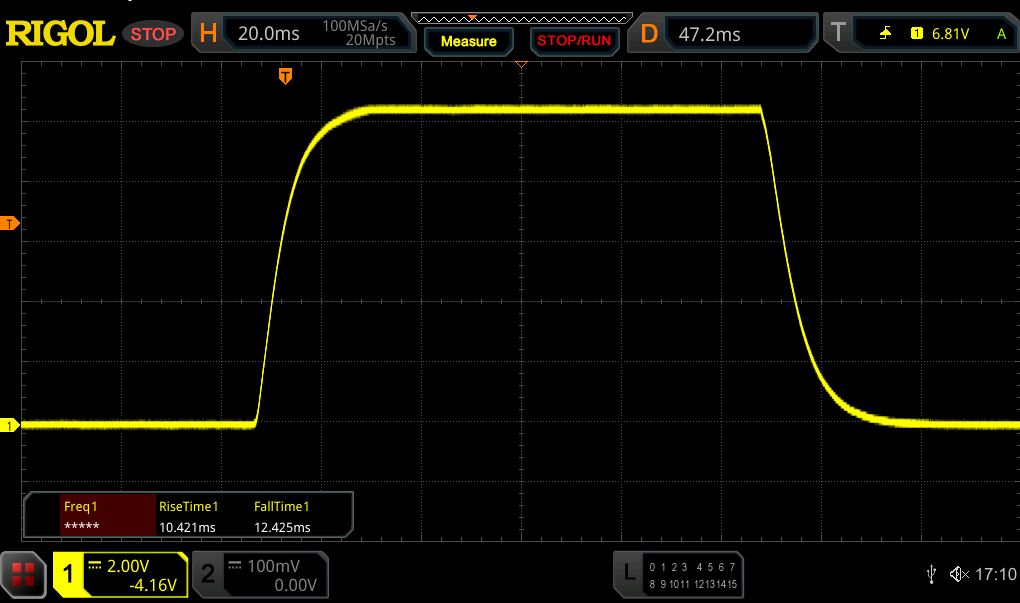Toggle the logic analyzer L digital channels
Screen dimensions: 1020x603
click(680, 574)
